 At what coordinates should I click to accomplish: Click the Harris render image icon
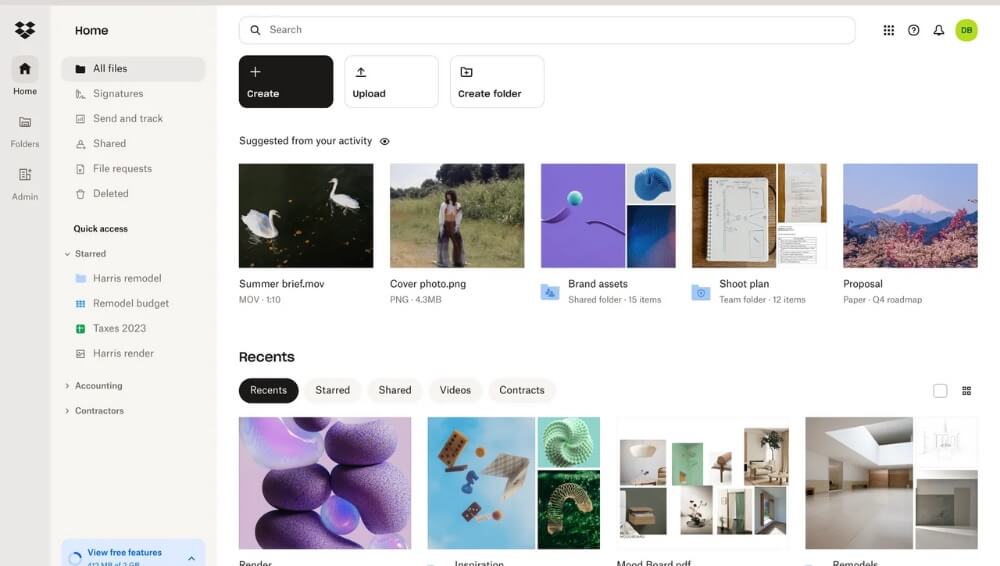click(x=80, y=354)
